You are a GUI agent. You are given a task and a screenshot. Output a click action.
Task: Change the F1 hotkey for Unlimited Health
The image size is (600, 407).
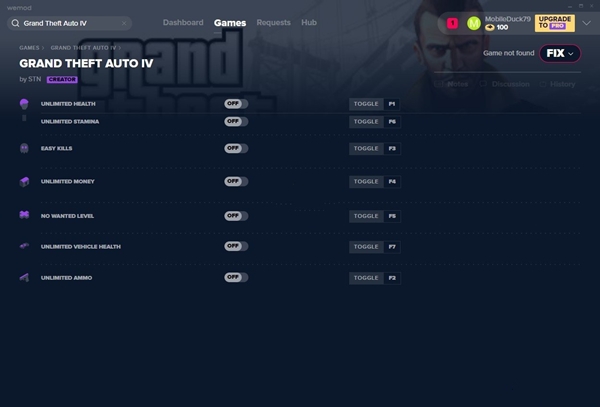[392, 104]
